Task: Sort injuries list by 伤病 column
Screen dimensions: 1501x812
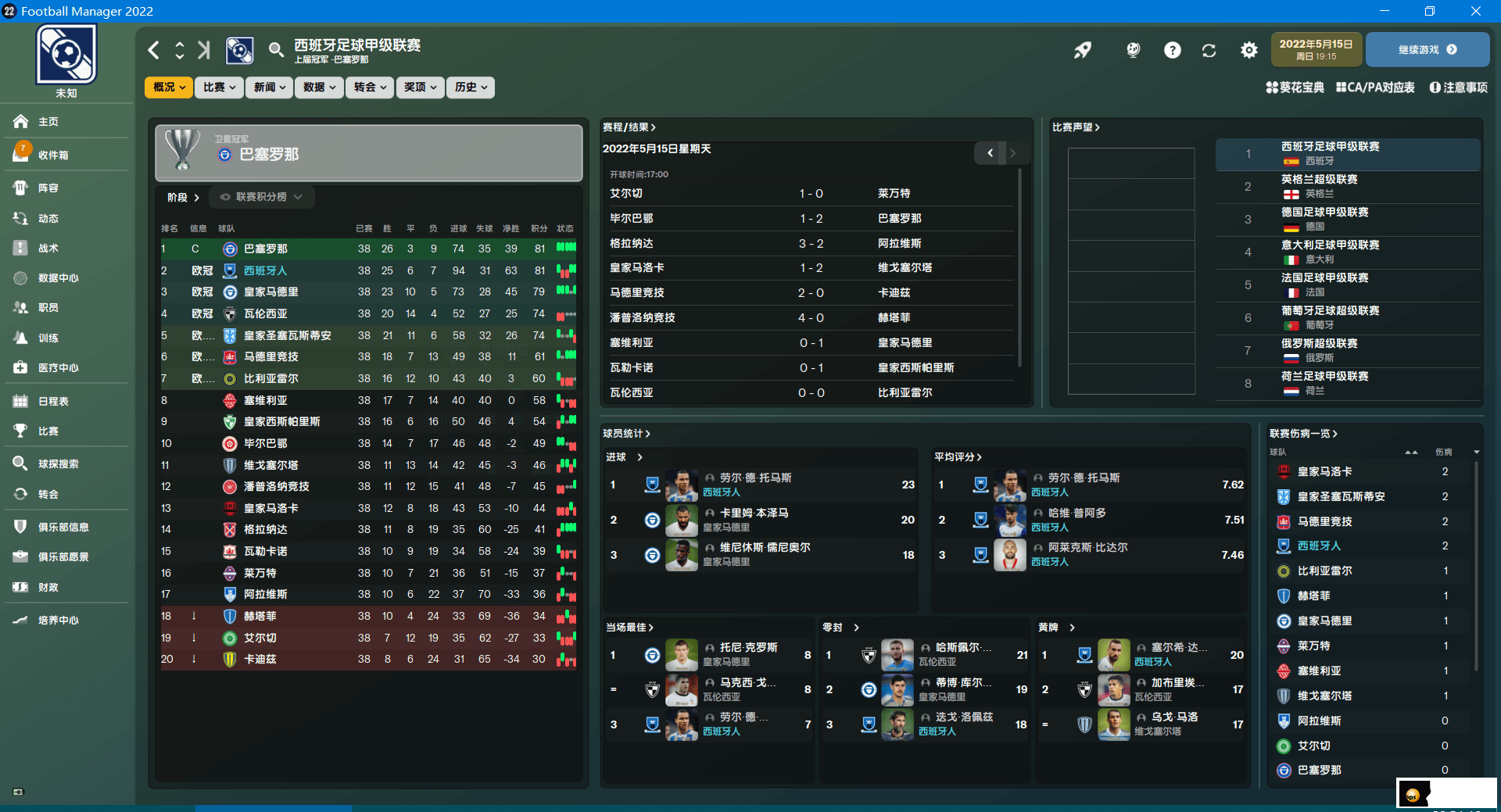Action: (1444, 452)
